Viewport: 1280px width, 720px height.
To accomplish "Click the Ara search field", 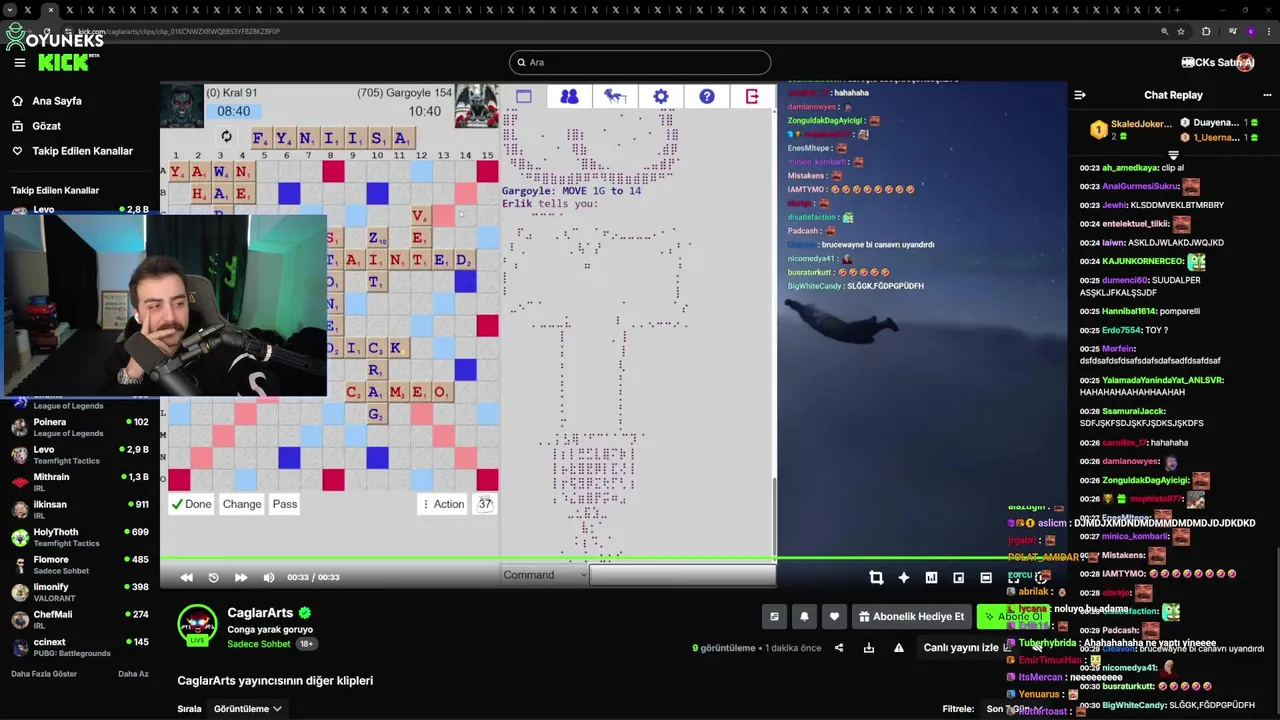I will coord(640,62).
